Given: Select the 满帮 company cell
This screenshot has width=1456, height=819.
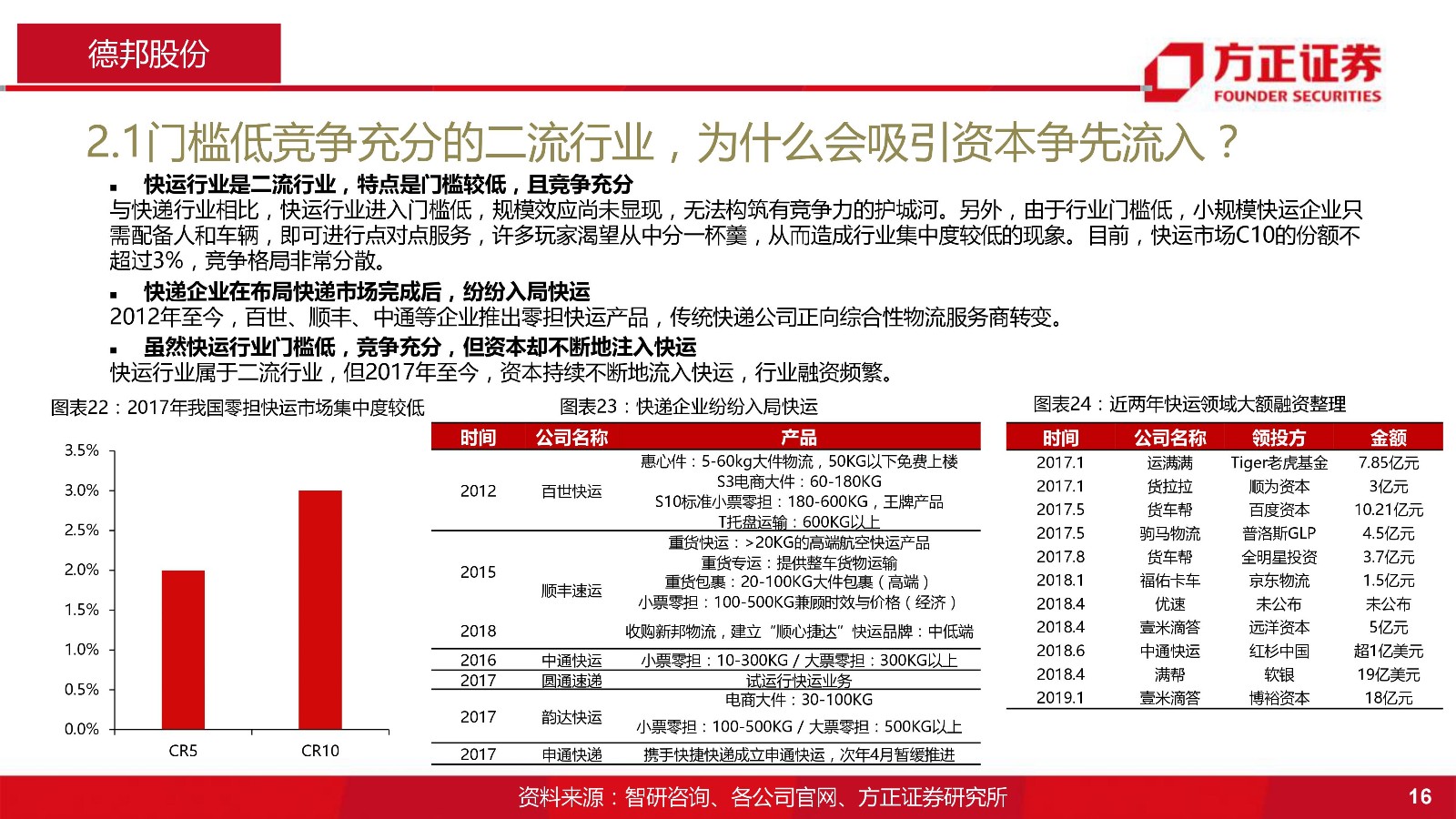Looking at the screenshot, I should 1169,674.
